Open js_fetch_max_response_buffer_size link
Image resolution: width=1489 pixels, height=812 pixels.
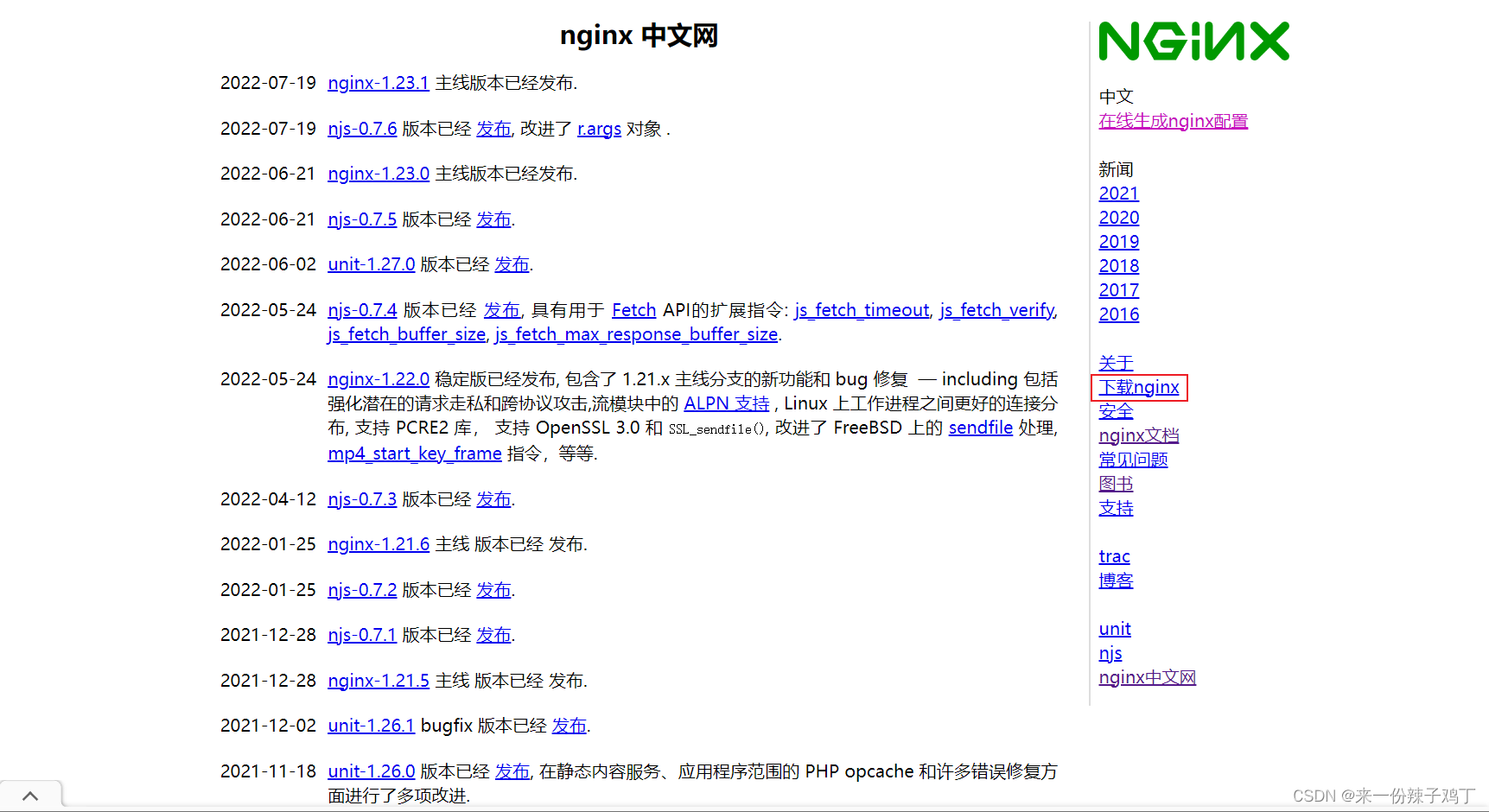coord(637,334)
